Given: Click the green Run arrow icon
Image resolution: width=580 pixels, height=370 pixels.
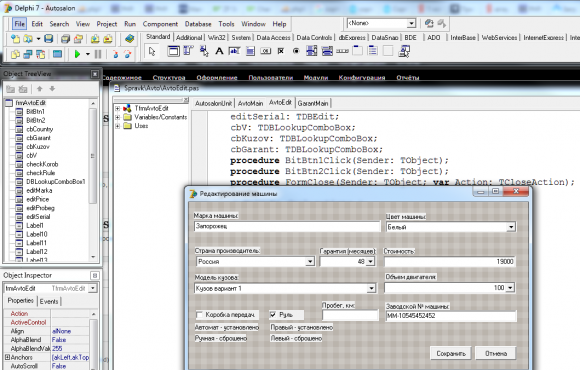Looking at the screenshot, I should pyautogui.click(x=77, y=54).
